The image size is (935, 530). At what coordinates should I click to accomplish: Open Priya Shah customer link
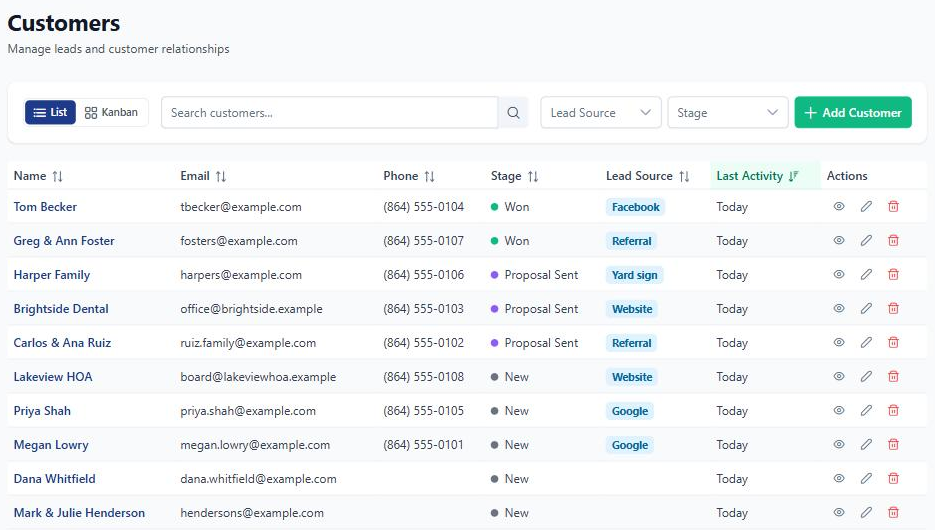coord(42,411)
